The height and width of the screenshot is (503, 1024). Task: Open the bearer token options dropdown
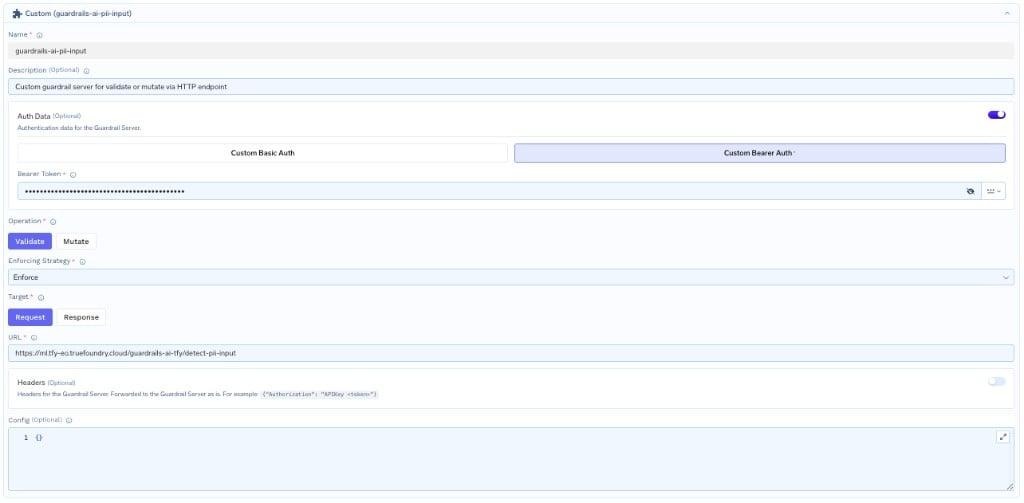click(x=993, y=191)
